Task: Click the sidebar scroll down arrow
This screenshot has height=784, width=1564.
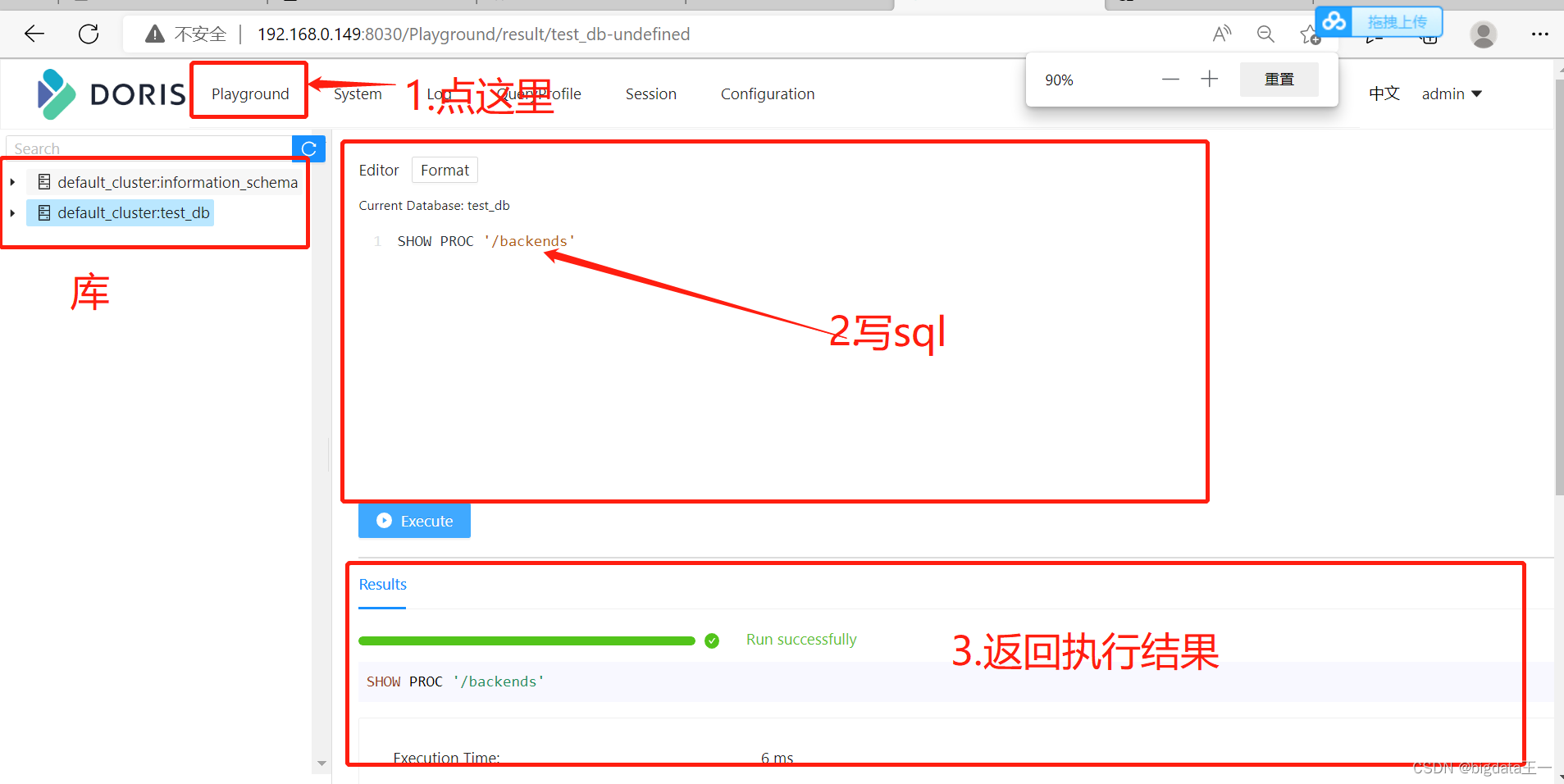Action: [x=321, y=763]
